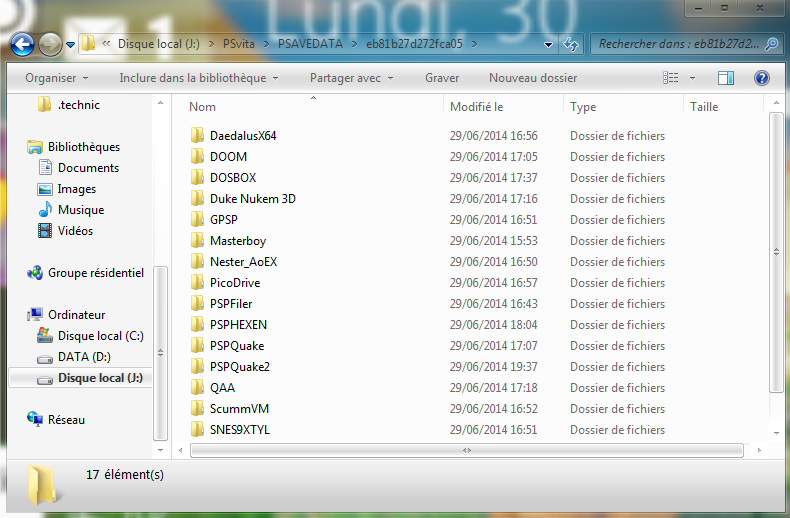
Task: Select Réseau in the navigation pane
Action: pos(56,419)
